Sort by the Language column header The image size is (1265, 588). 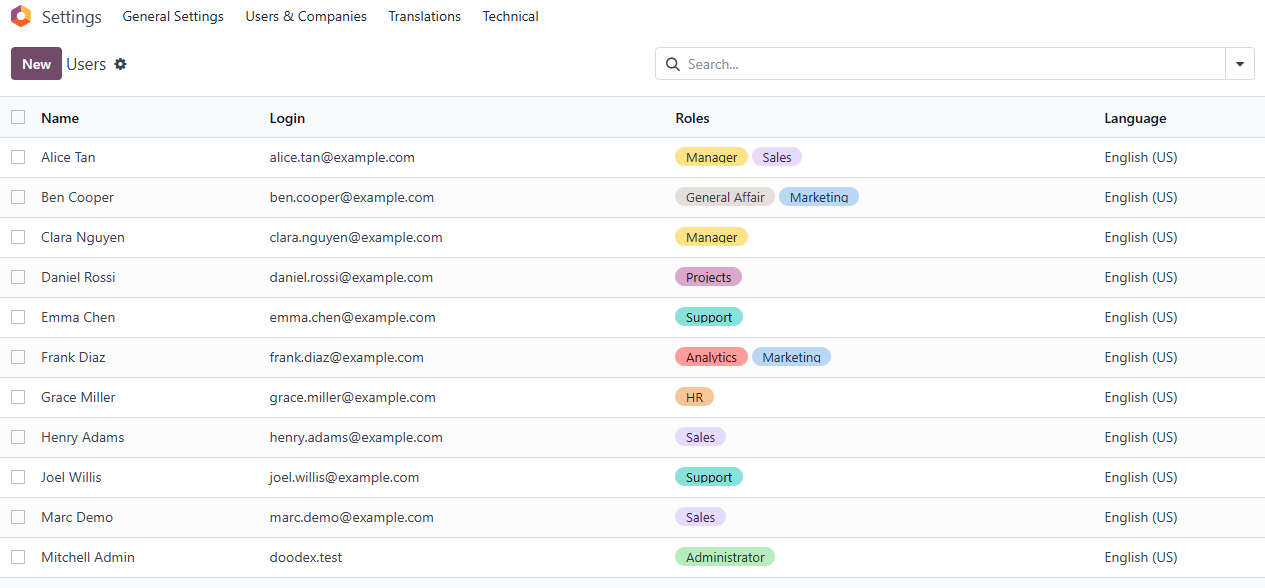coord(1135,118)
